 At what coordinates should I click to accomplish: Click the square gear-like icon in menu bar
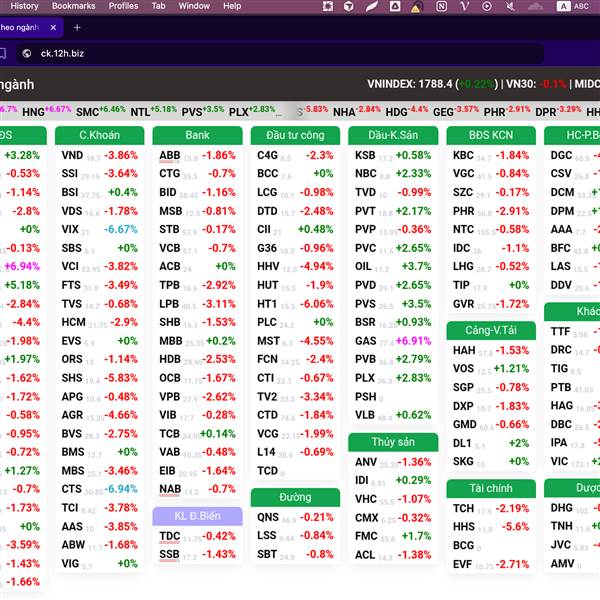click(x=328, y=6)
